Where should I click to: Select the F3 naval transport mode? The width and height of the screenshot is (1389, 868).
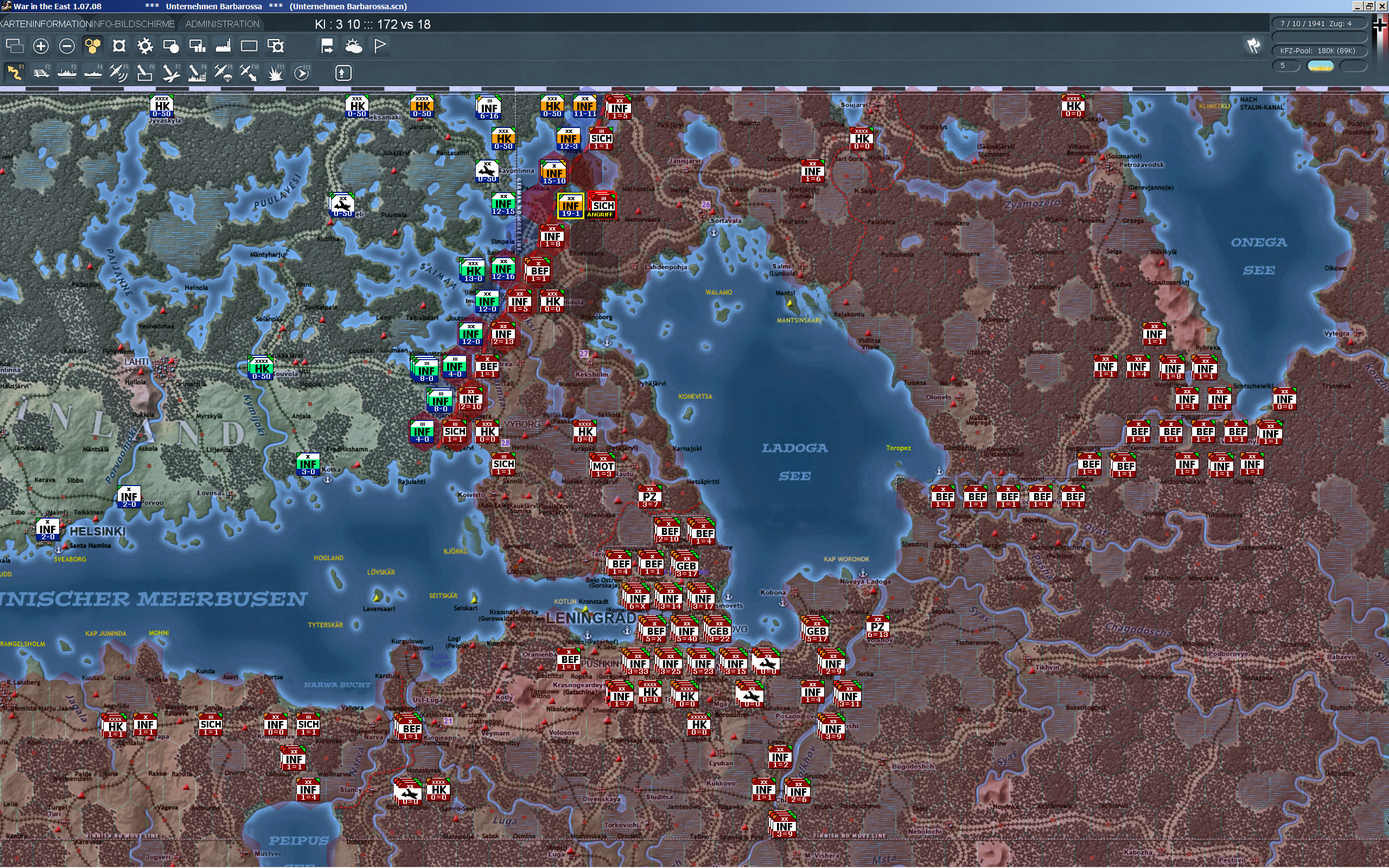(67, 73)
